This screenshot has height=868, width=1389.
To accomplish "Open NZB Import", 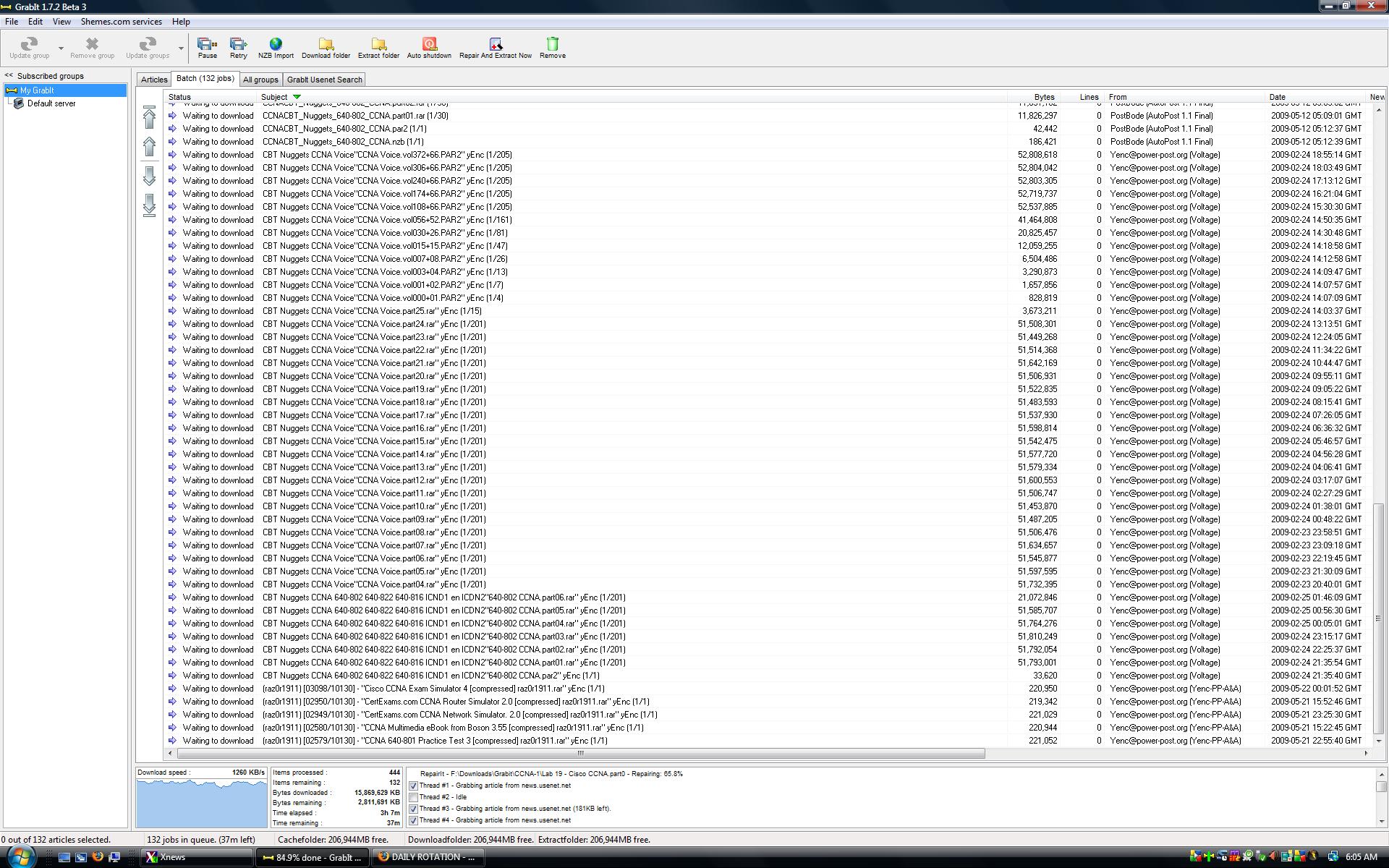I will (x=276, y=48).
